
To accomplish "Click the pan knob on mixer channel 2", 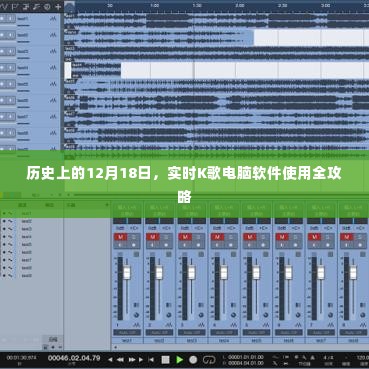I will [x=168, y=315].
